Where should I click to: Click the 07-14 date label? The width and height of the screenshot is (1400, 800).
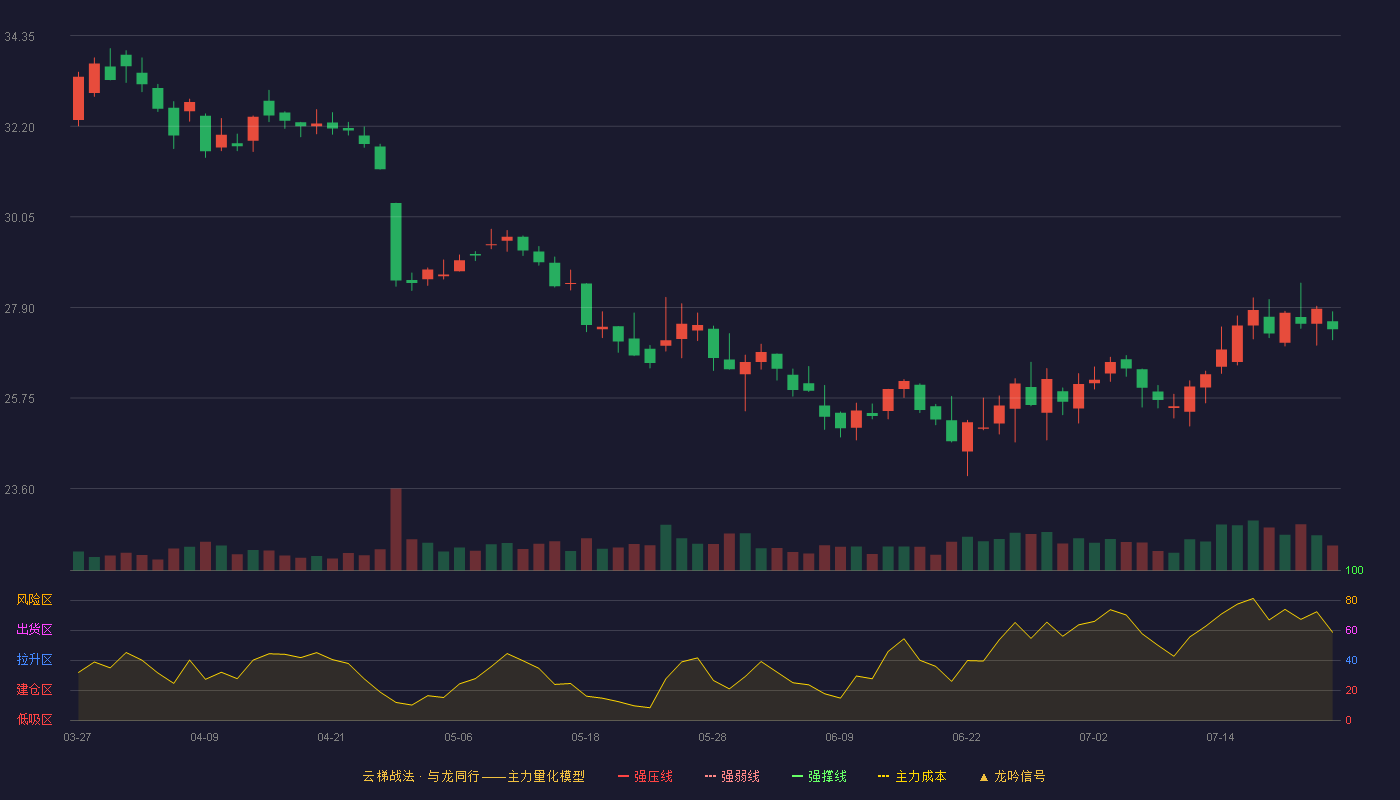click(x=1220, y=737)
